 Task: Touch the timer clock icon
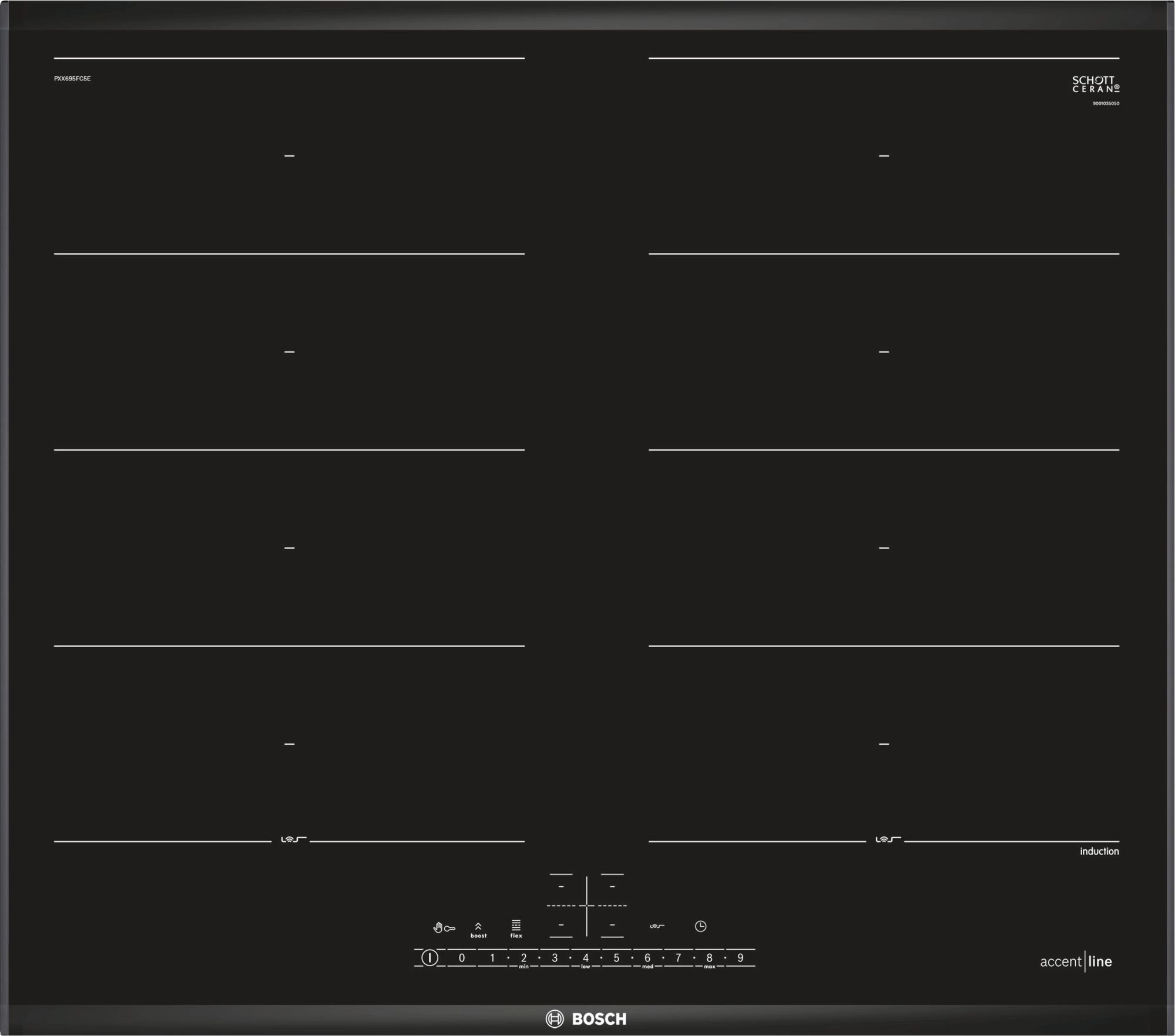click(x=700, y=926)
